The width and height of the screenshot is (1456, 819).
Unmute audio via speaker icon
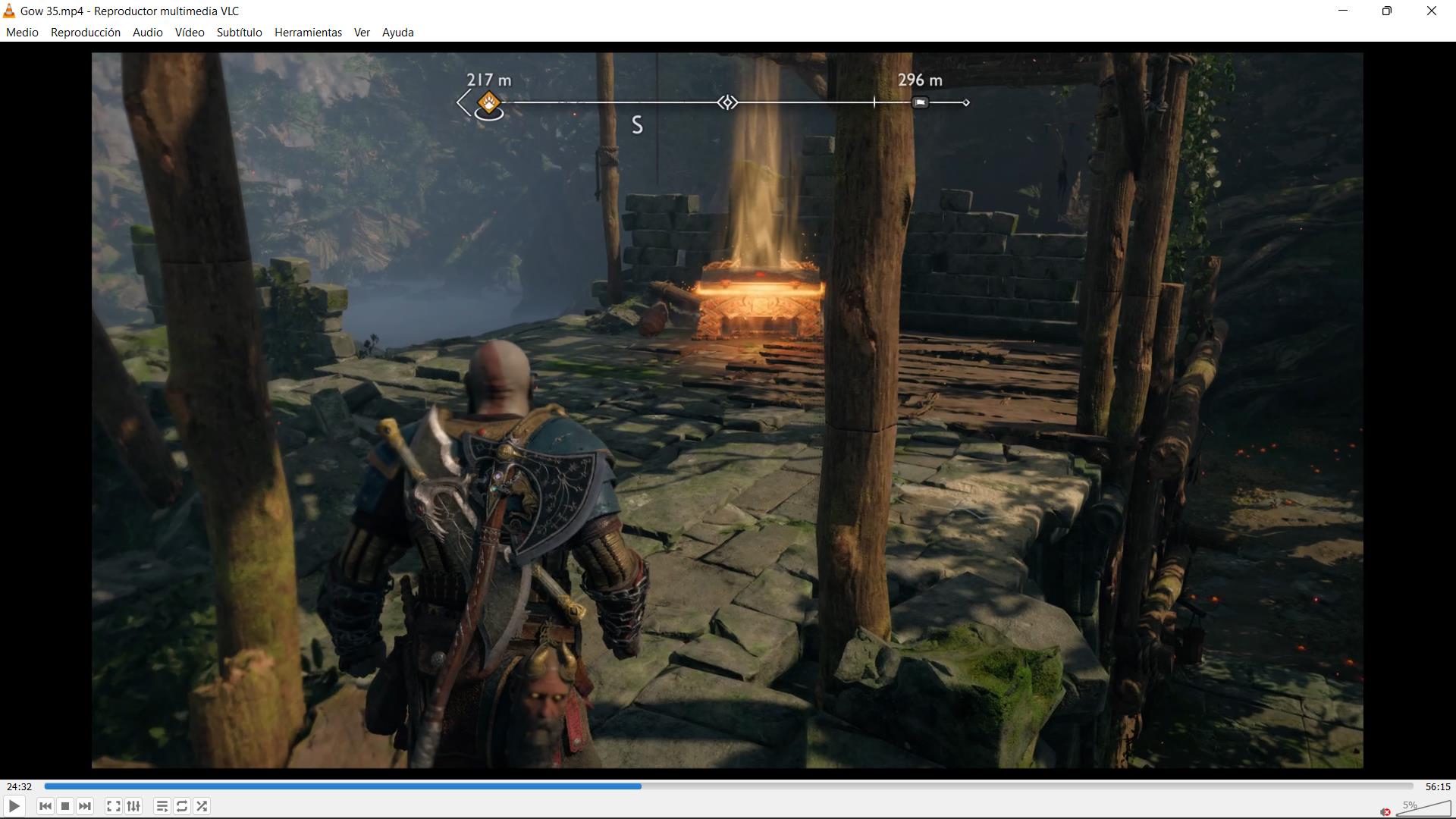point(1385,811)
